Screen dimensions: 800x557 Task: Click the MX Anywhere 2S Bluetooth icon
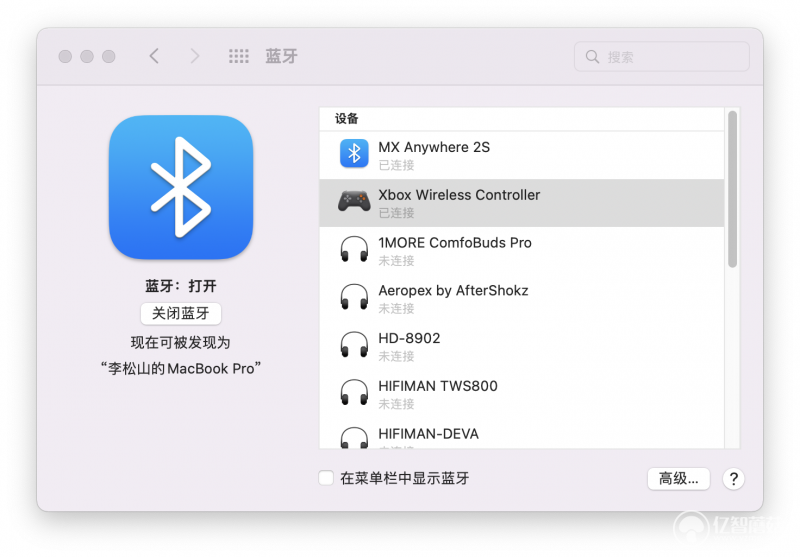tap(354, 153)
